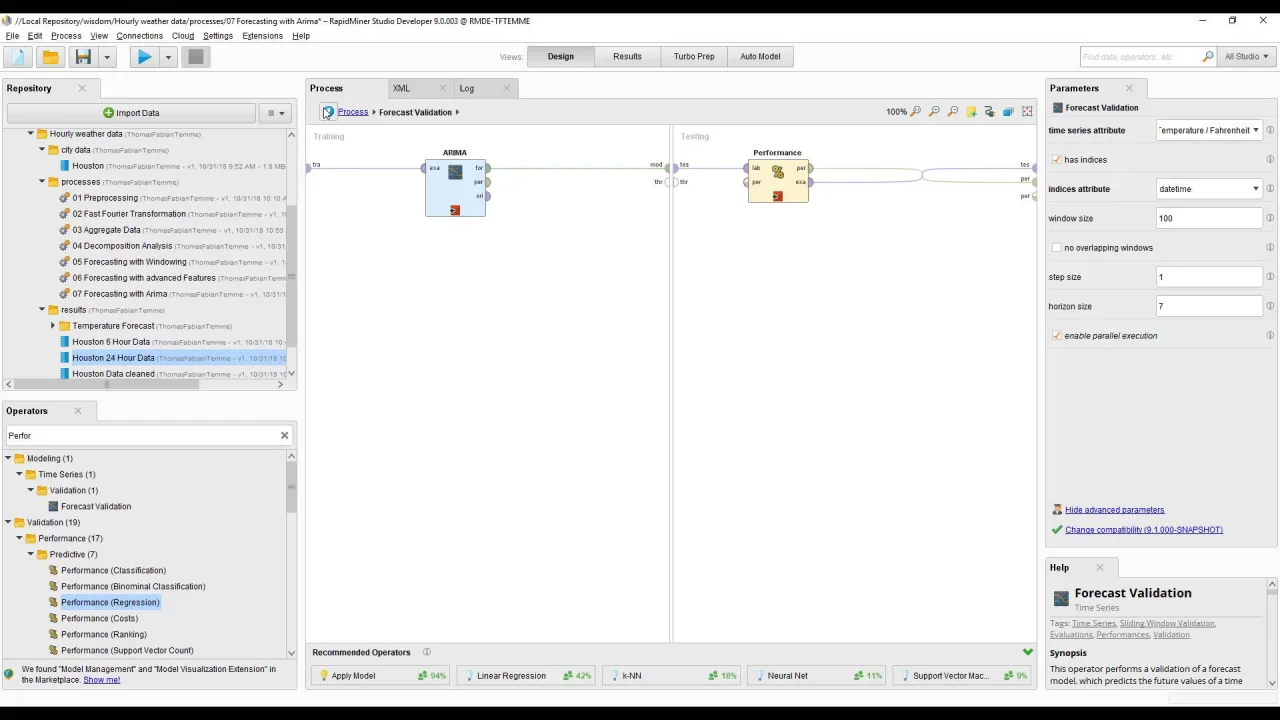Click the blue stacked-boxes operator icon
Image resolution: width=1280 pixels, height=720 pixels.
coord(1008,112)
